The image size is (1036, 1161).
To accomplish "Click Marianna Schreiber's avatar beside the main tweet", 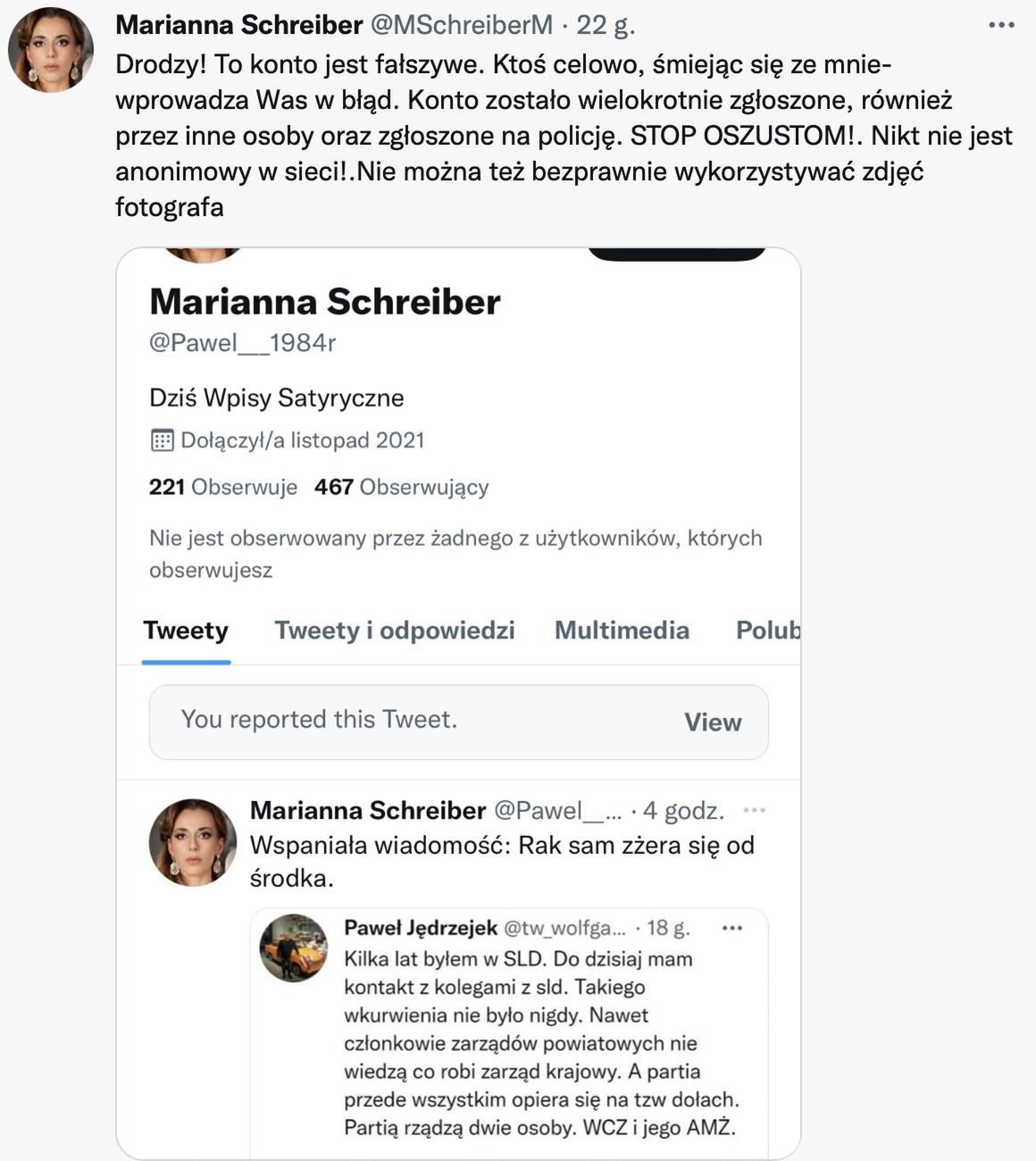I will pos(51,50).
